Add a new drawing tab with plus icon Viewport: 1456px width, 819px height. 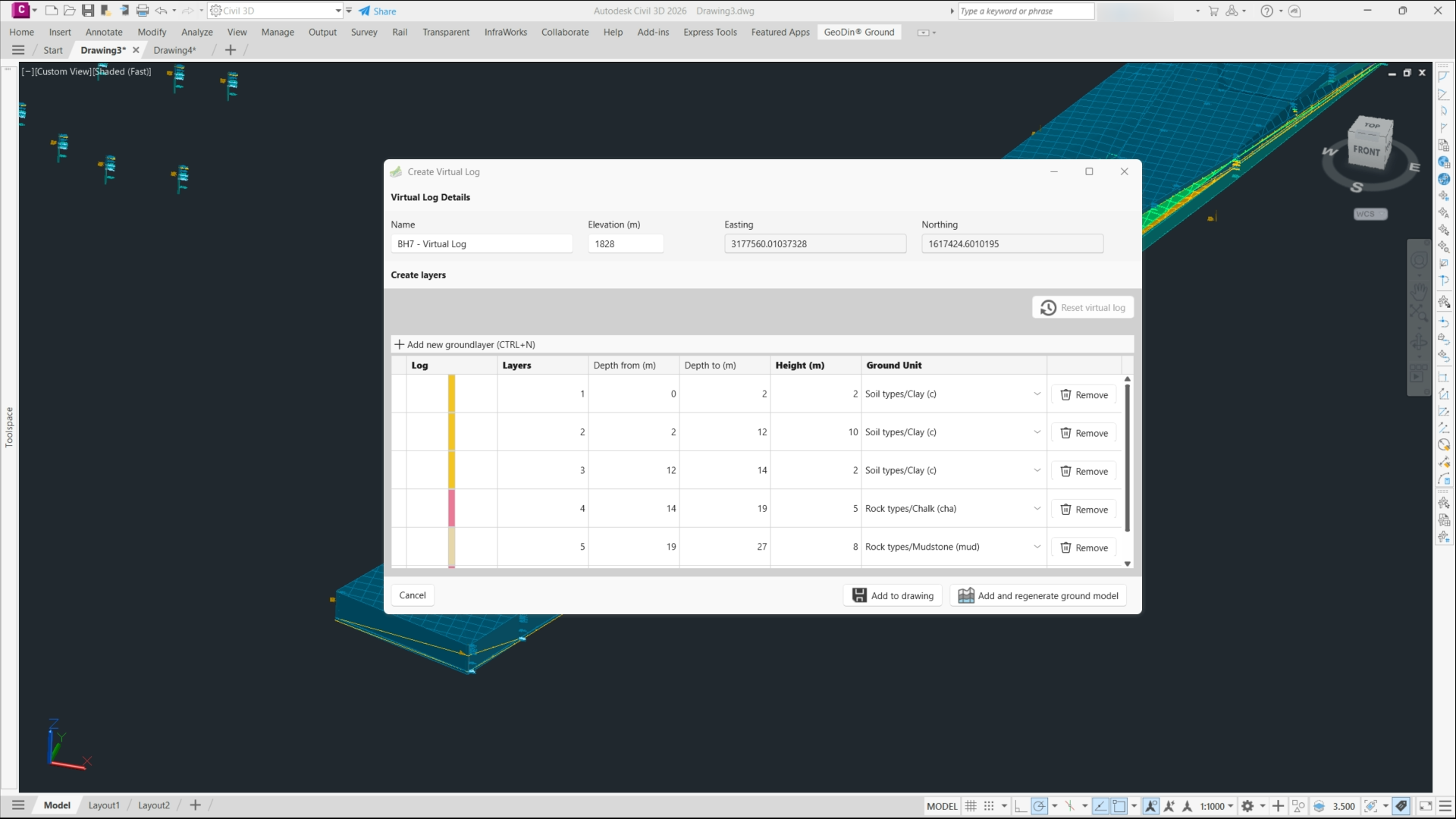click(231, 50)
